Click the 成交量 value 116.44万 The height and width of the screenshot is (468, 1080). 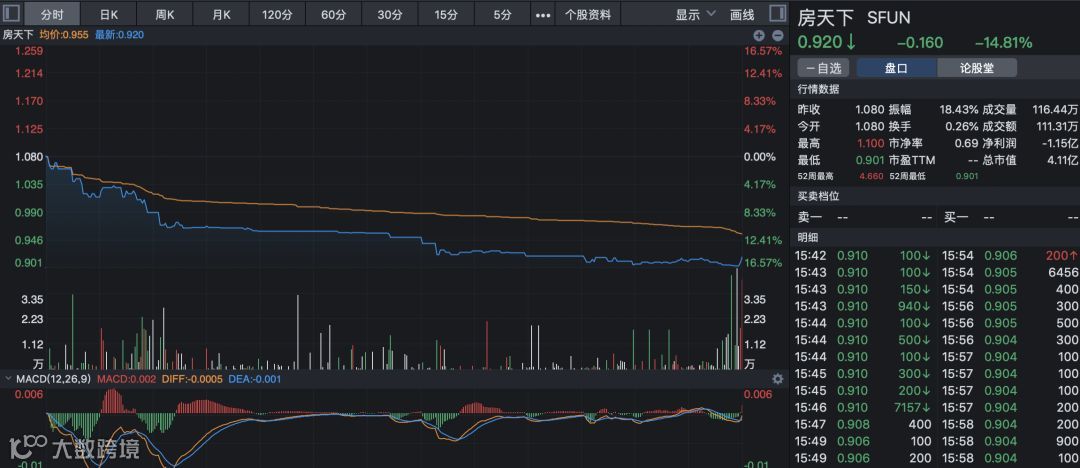coord(1055,110)
